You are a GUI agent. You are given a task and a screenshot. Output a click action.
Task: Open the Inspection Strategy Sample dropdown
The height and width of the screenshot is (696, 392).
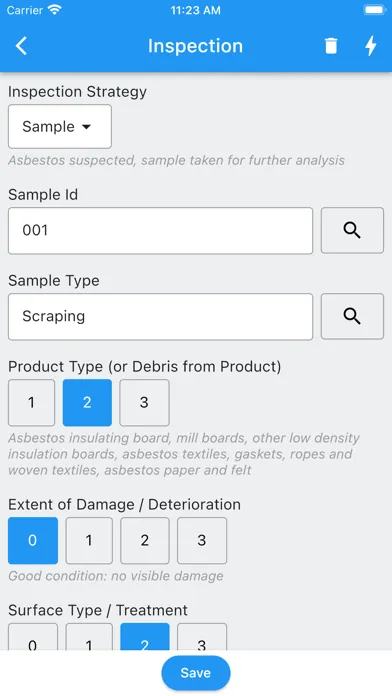tap(60, 127)
